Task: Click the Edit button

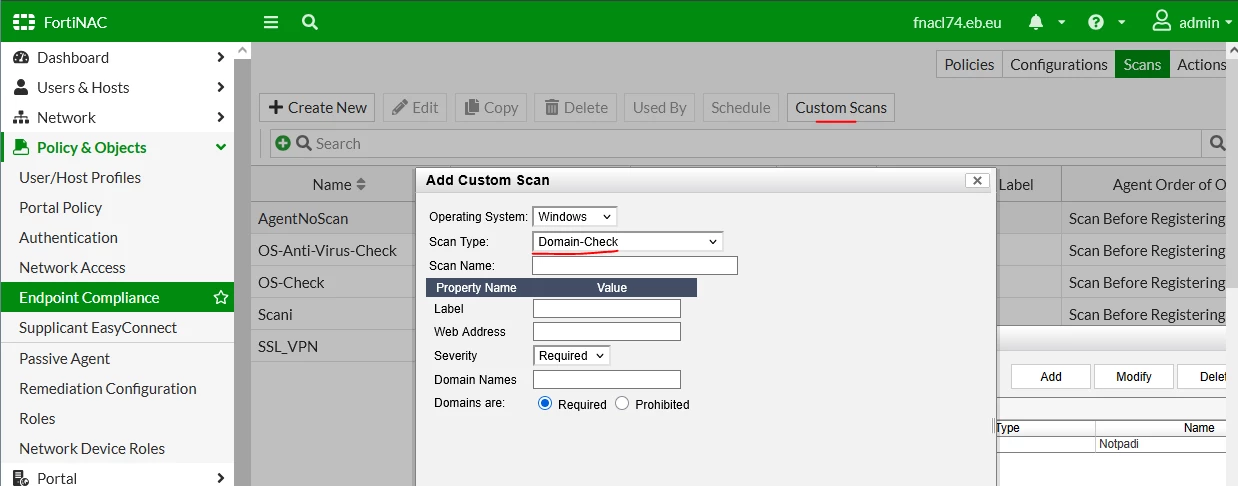Action: 415,107
